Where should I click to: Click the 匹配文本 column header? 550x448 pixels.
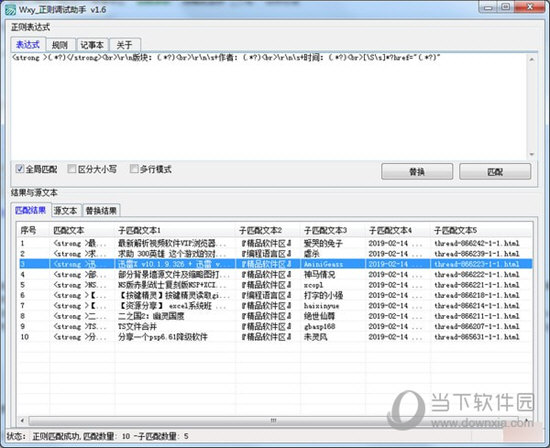coord(82,230)
